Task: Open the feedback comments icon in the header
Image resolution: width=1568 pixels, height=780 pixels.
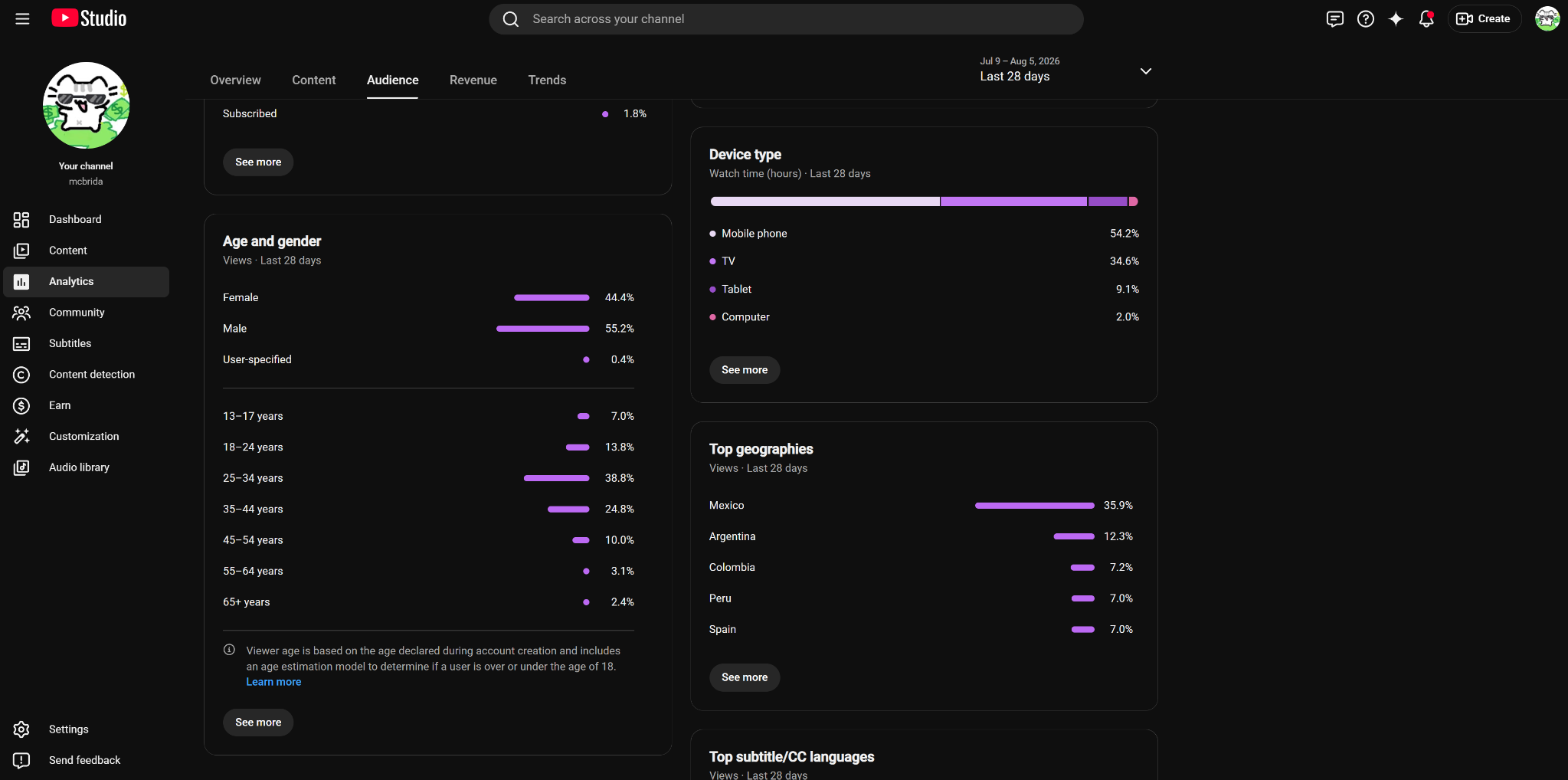Action: pos(1334,19)
